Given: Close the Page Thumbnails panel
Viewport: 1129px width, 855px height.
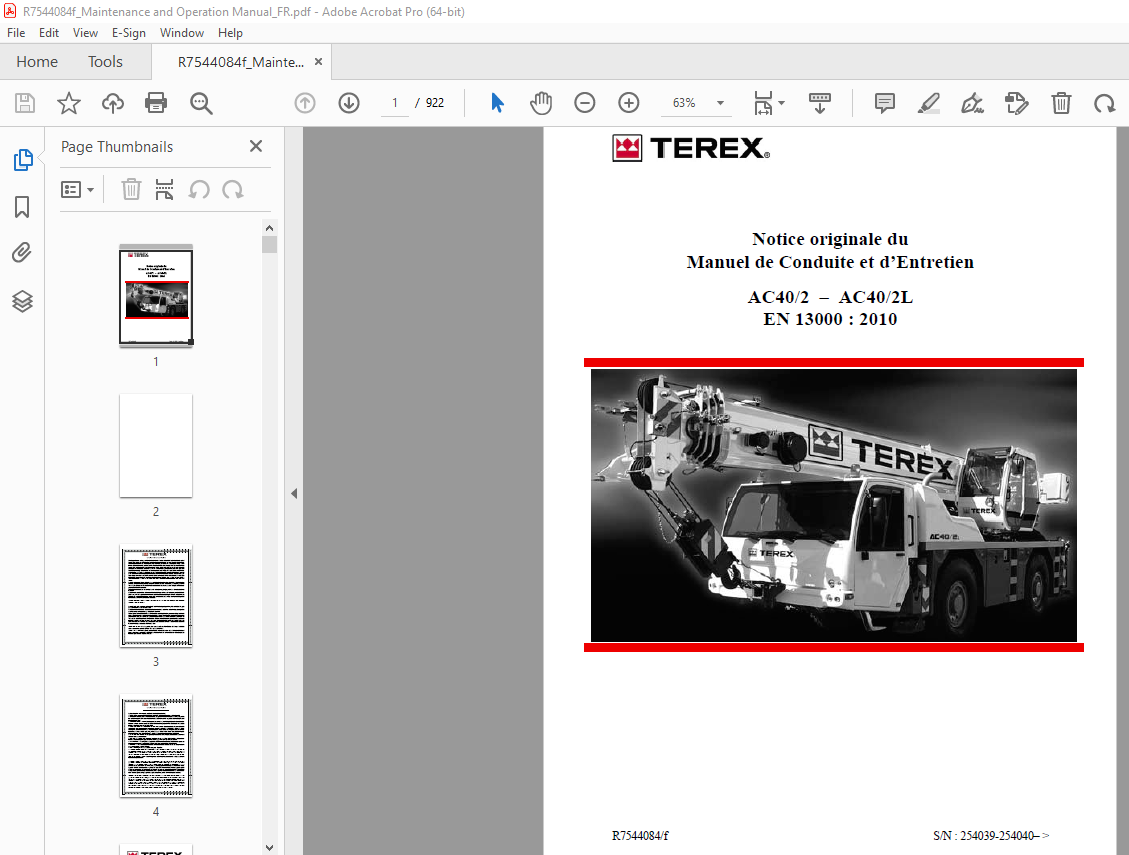Looking at the screenshot, I should pyautogui.click(x=256, y=146).
